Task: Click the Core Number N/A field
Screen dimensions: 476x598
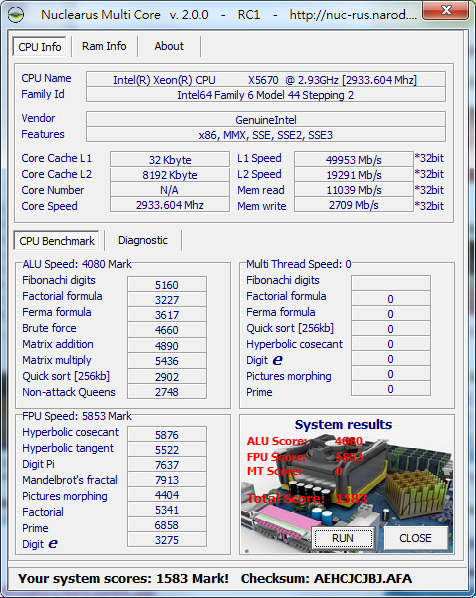Action: [x=170, y=190]
